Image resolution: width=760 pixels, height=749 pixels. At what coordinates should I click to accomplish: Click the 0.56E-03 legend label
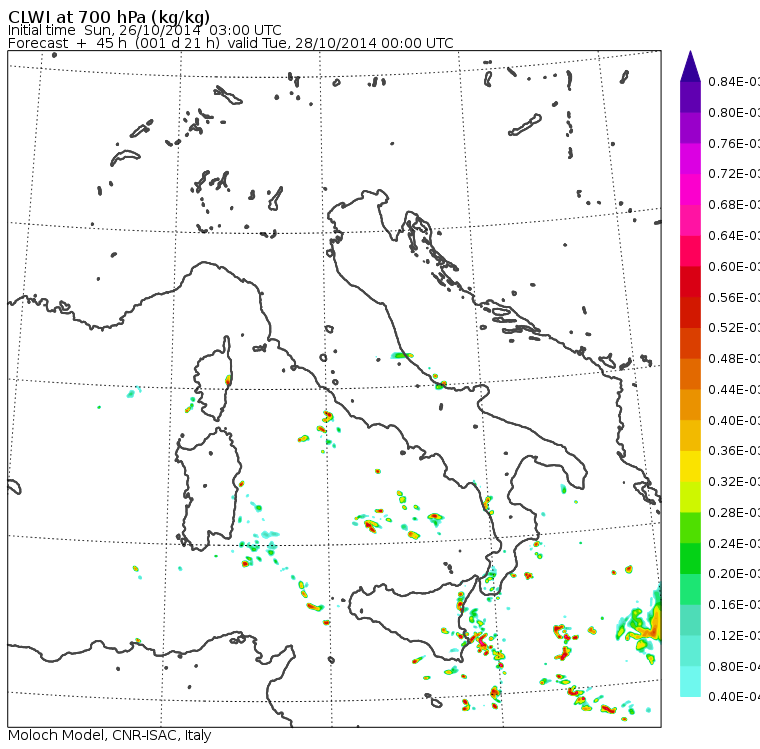734,297
